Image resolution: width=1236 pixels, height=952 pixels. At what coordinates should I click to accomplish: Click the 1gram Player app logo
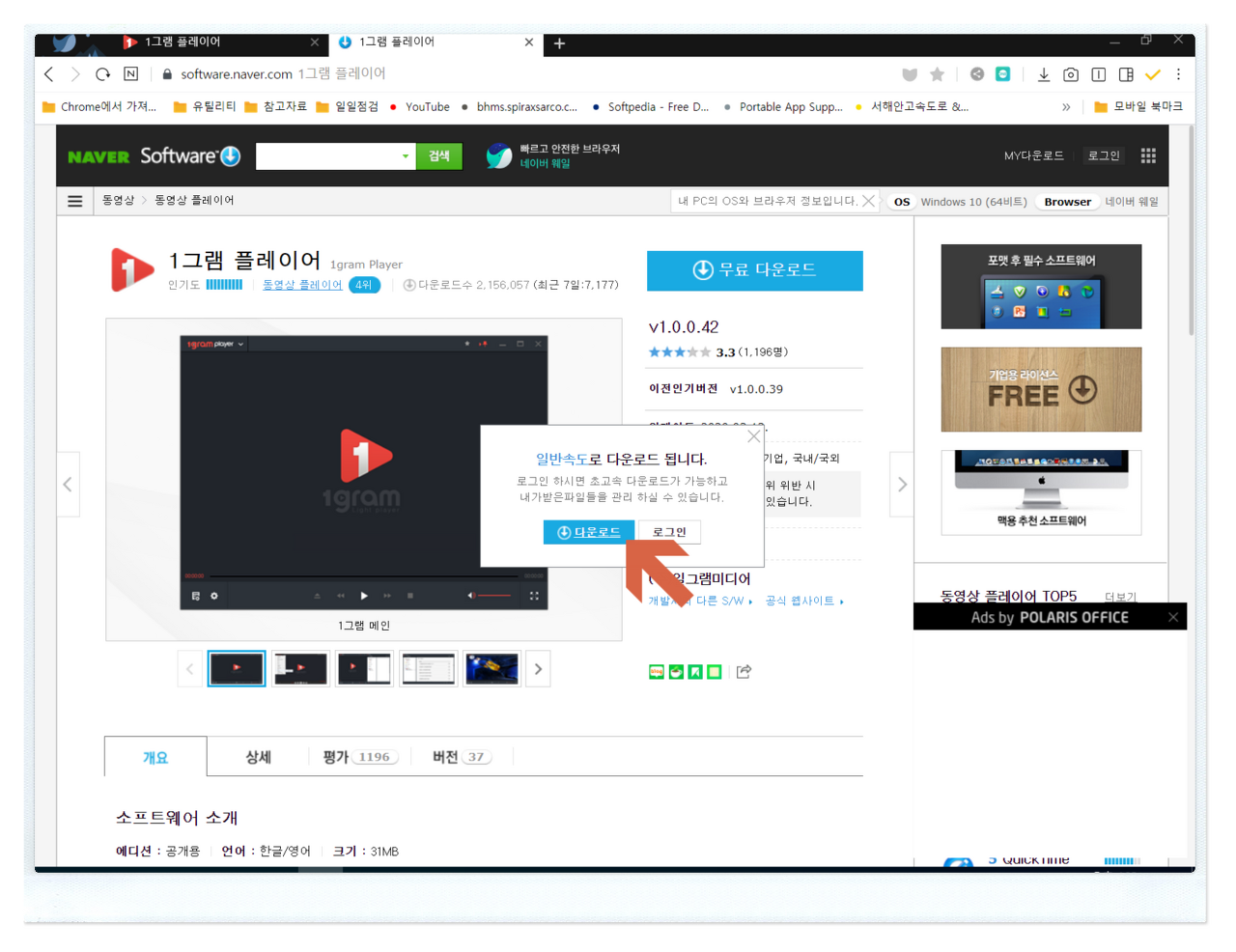point(132,269)
